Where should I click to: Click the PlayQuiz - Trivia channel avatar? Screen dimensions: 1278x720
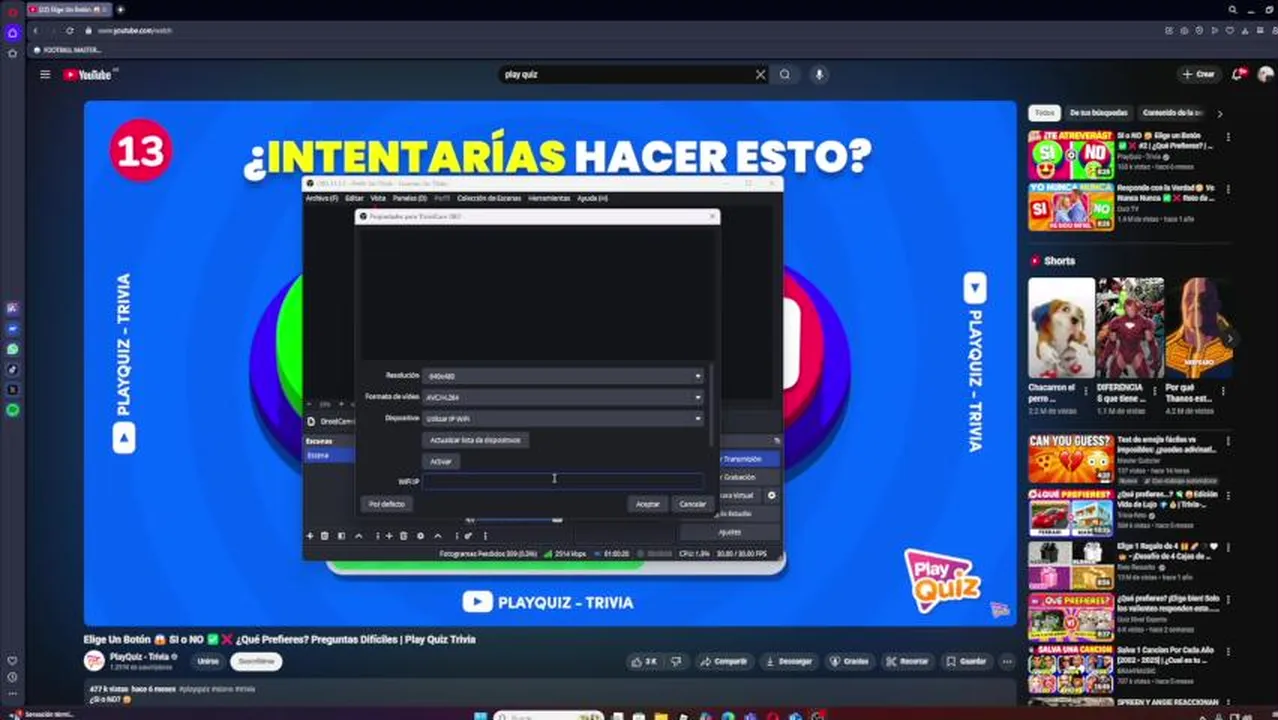coord(94,661)
